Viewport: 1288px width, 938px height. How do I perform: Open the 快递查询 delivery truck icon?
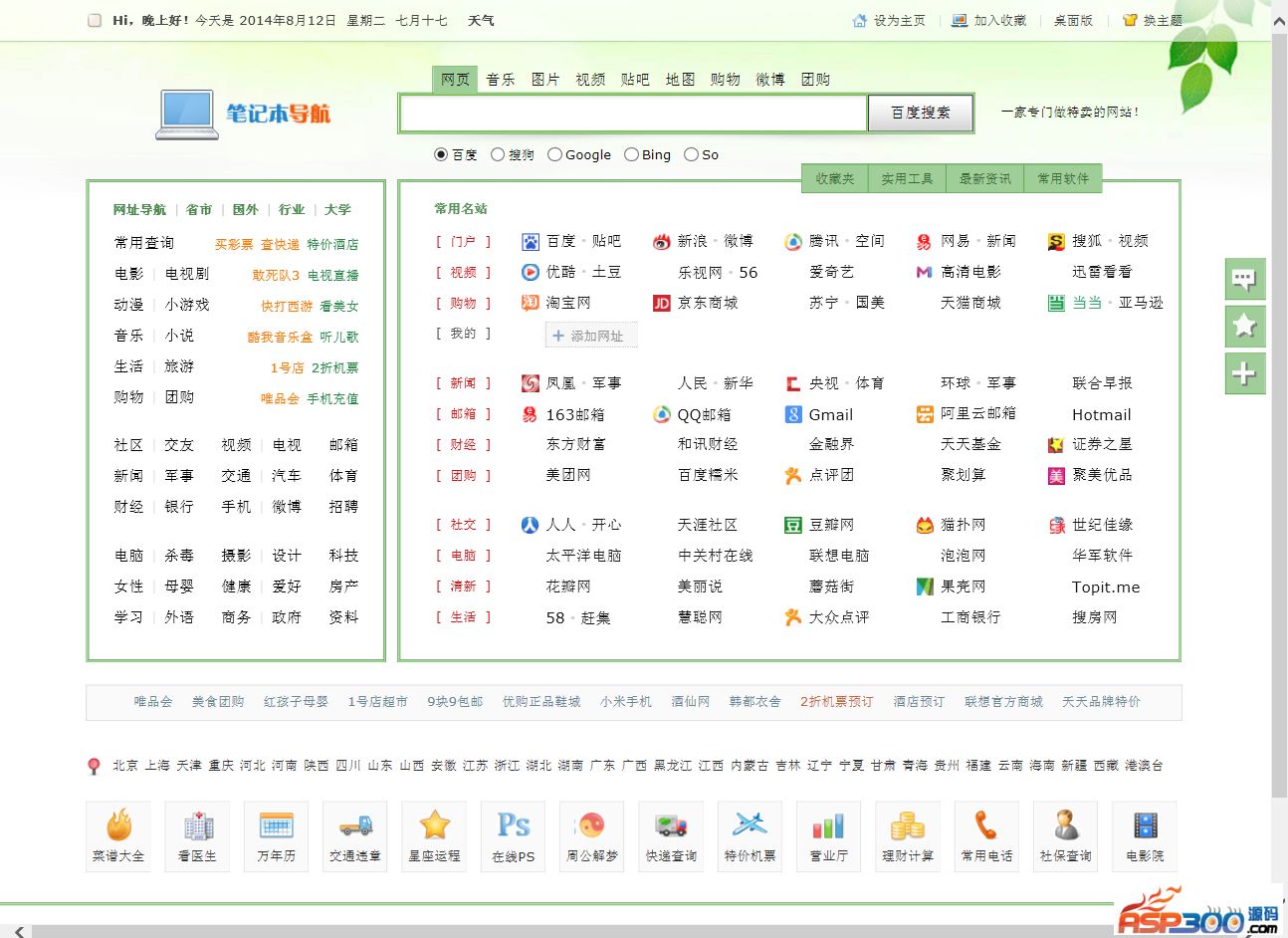click(x=671, y=834)
